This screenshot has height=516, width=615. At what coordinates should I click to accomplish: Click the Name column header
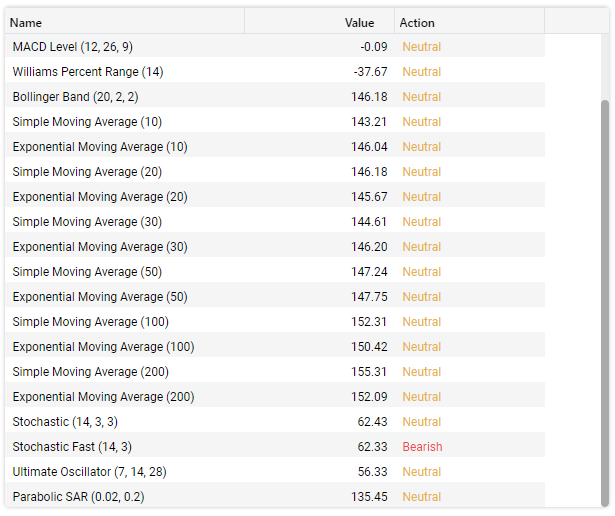[125, 23]
